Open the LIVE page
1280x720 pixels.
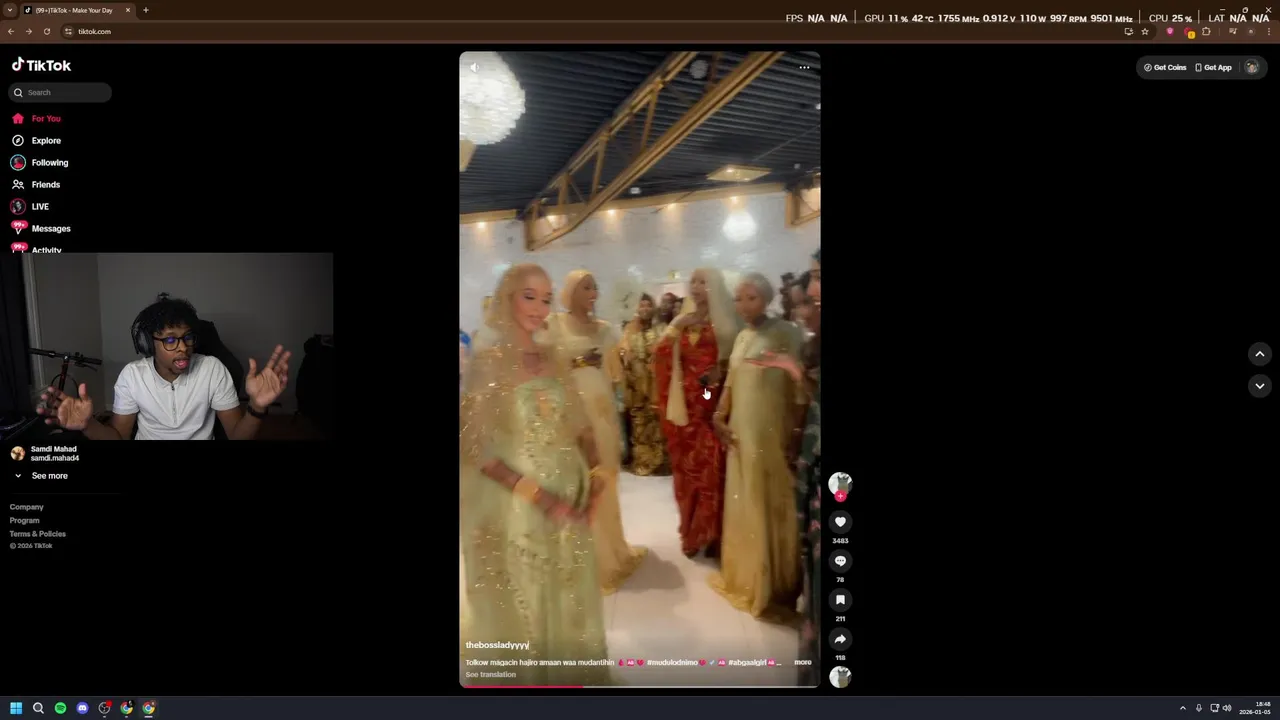(30, 206)
